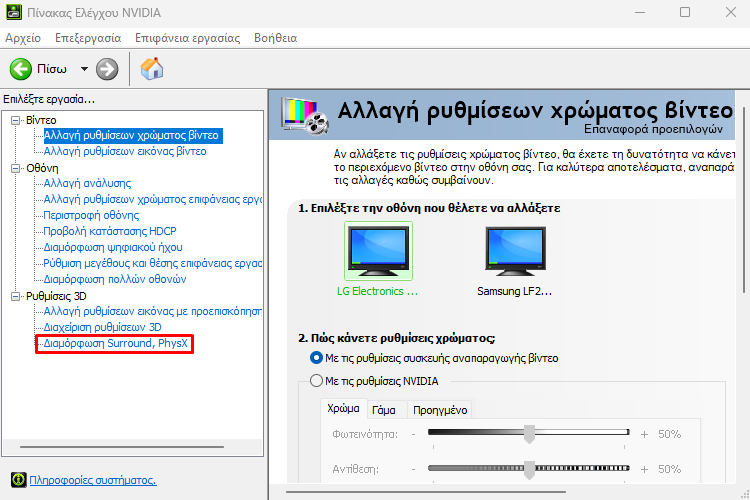Click Πληροφορίες συστήματος link
The image size is (750, 500).
point(93,480)
